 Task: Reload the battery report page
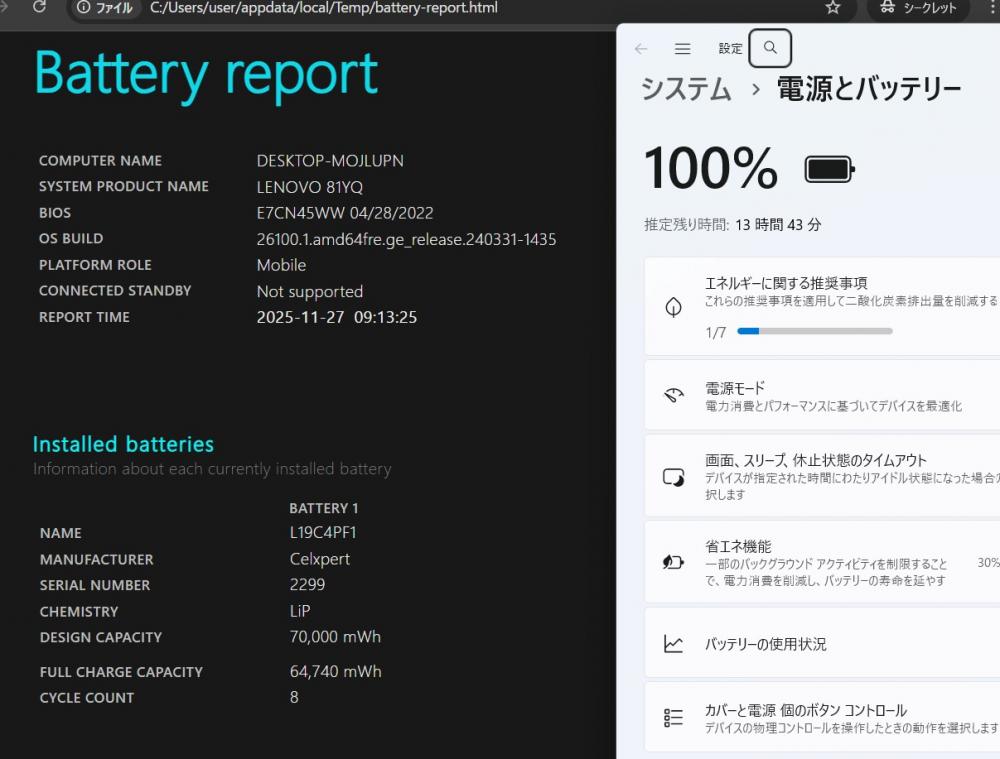40,7
